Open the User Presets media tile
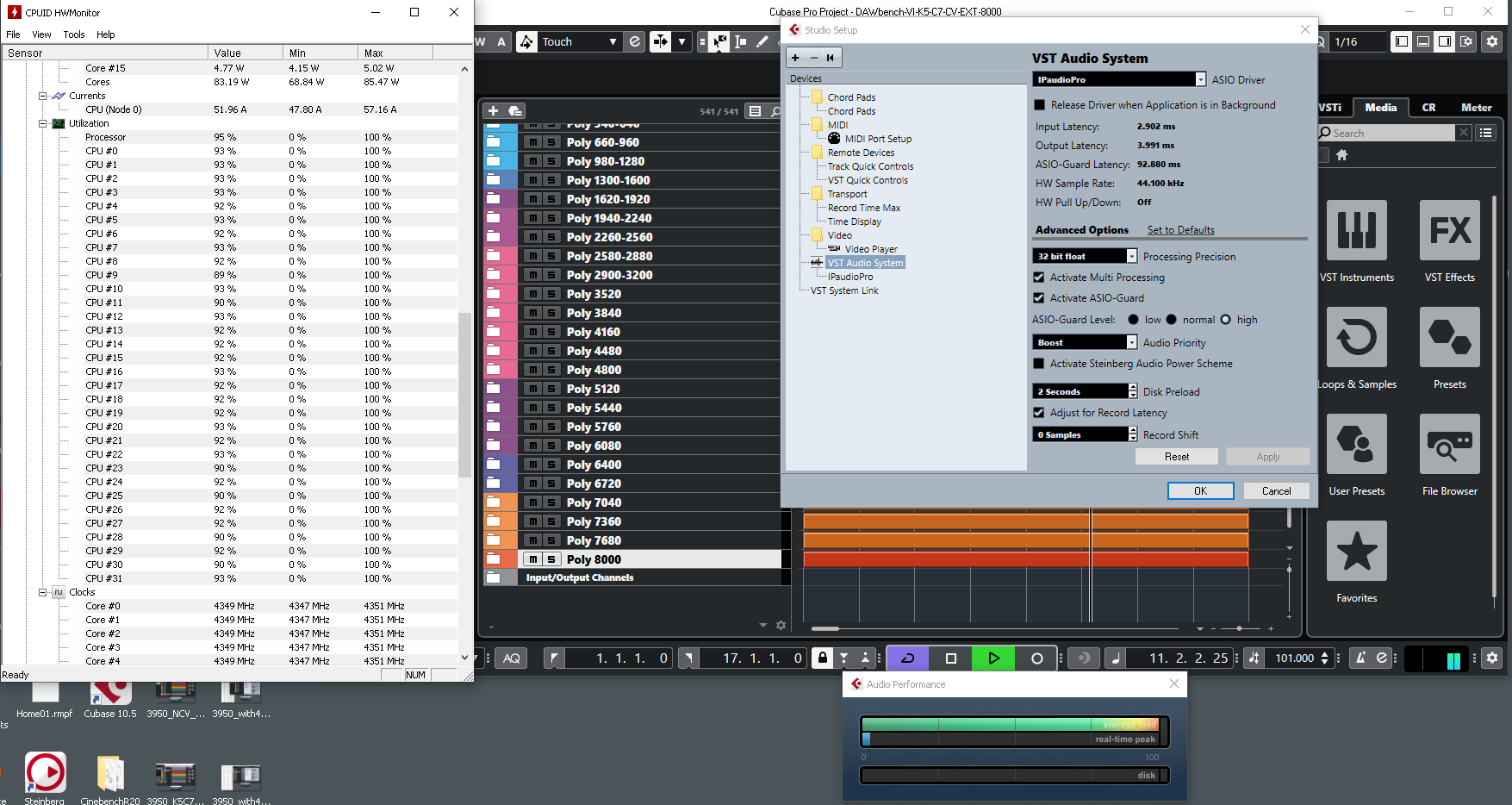Viewport: 1512px width, 805px height. point(1357,444)
